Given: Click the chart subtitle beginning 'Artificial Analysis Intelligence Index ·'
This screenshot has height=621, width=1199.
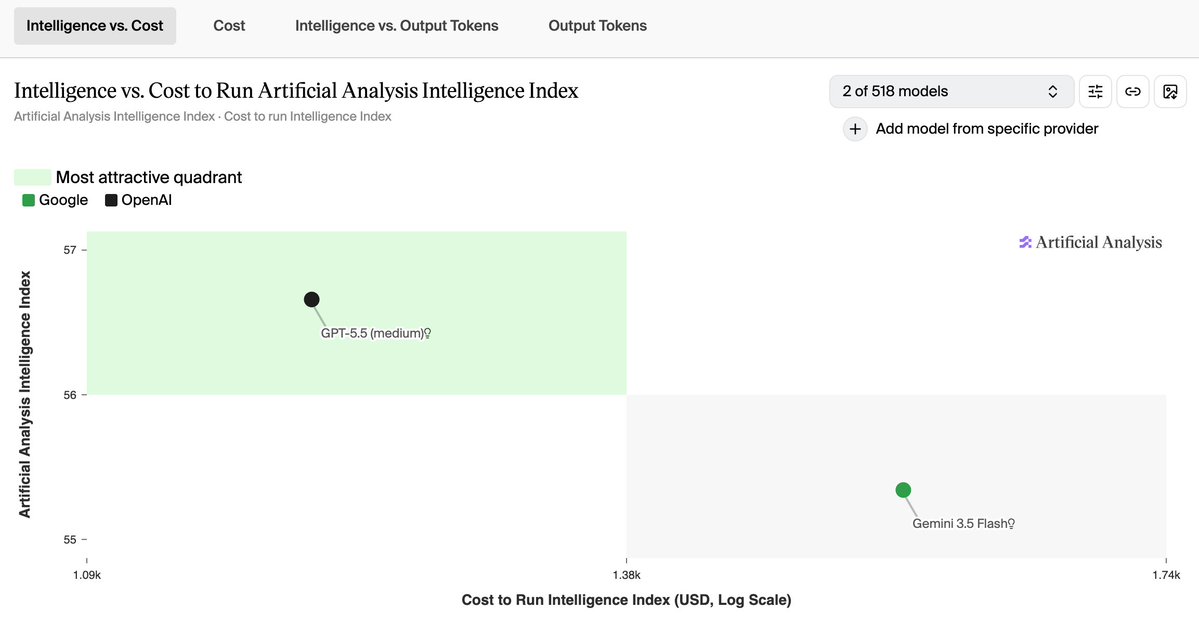Looking at the screenshot, I should coord(203,116).
